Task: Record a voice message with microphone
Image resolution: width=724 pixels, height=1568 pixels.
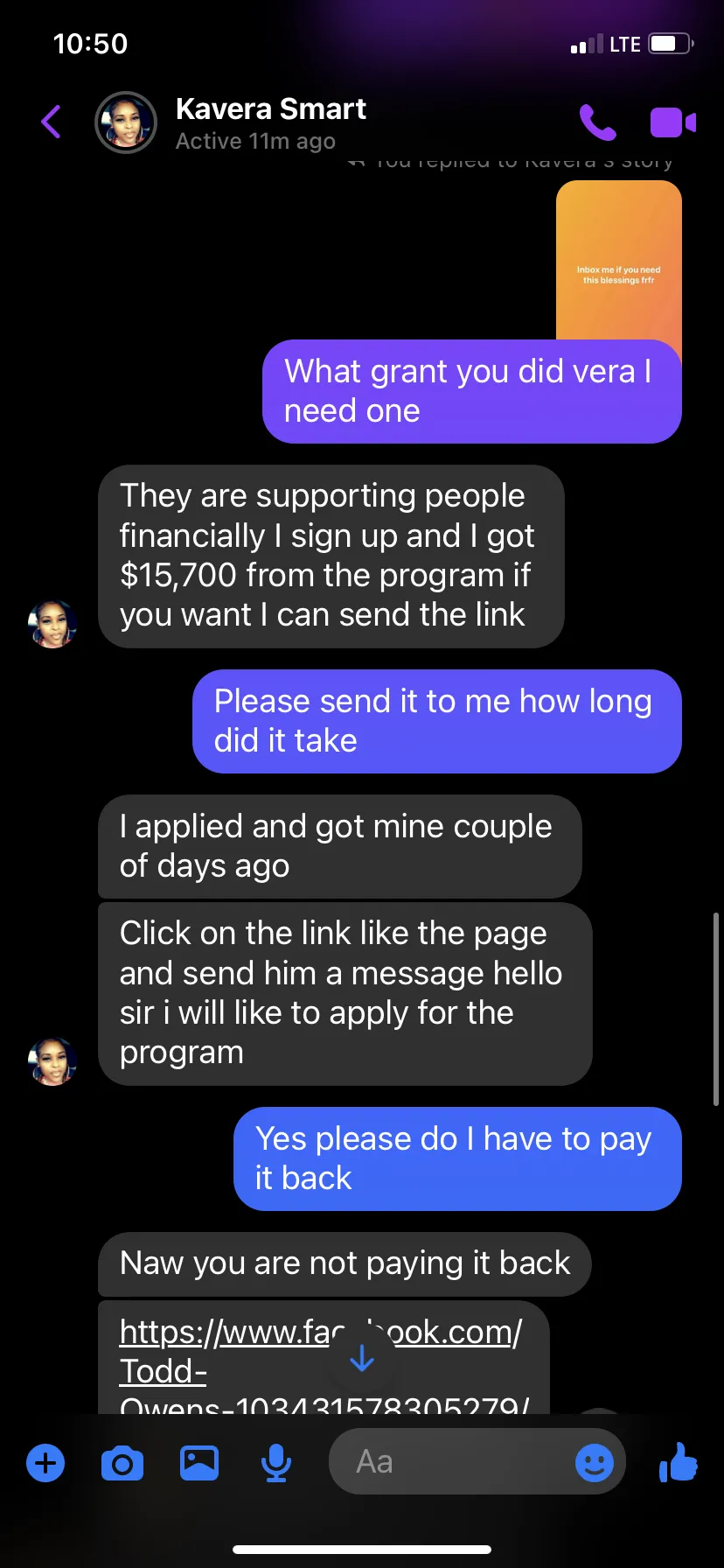Action: (276, 1463)
